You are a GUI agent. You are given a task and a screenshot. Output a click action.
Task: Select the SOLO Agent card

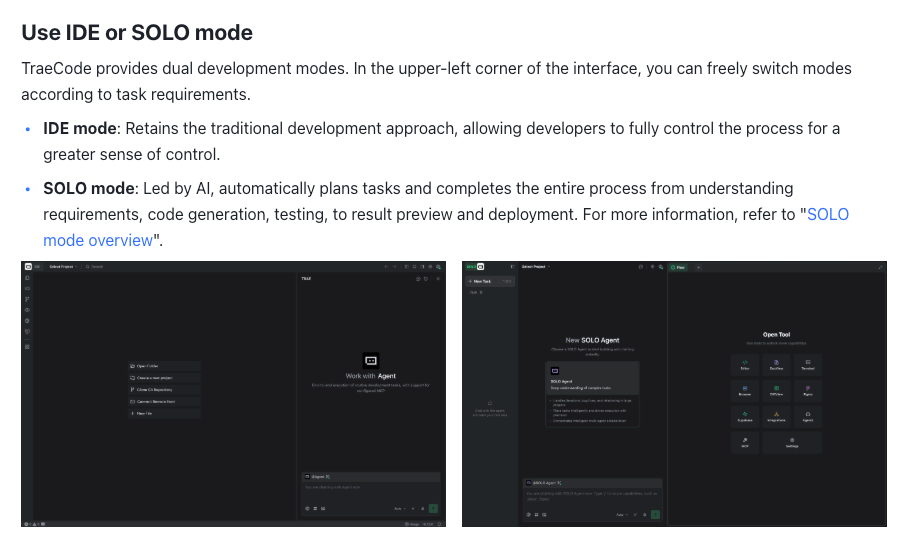pos(592,394)
